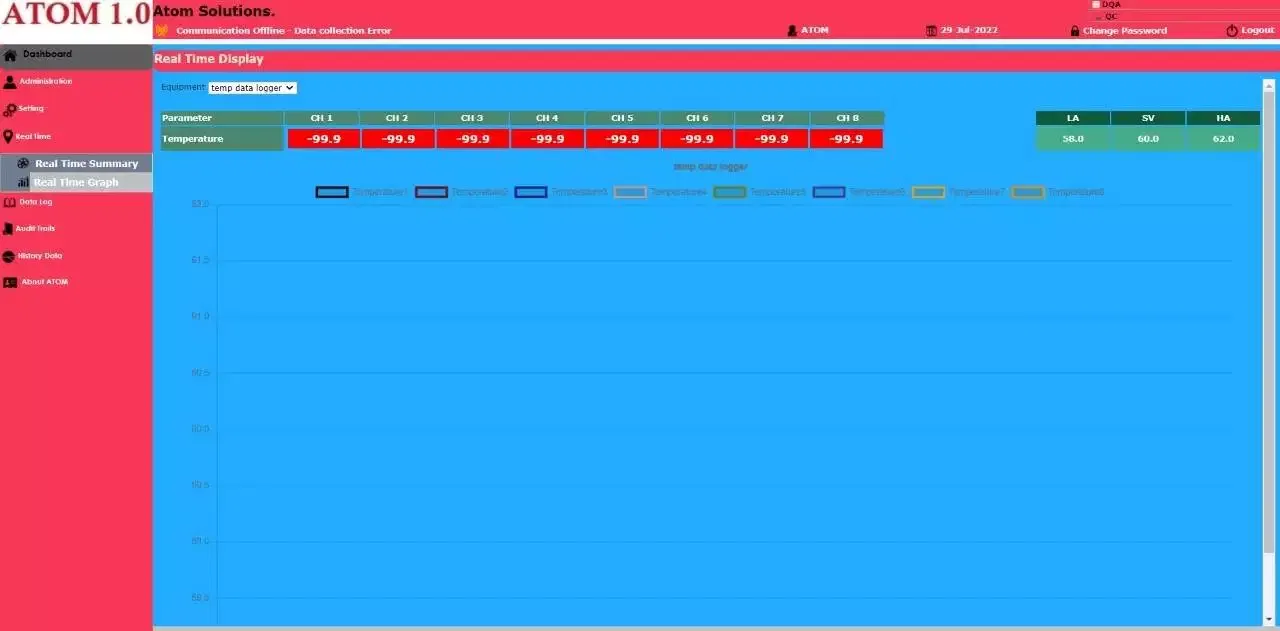Image resolution: width=1280 pixels, height=631 pixels.
Task: Click the About ATOM icon
Action: 10,282
